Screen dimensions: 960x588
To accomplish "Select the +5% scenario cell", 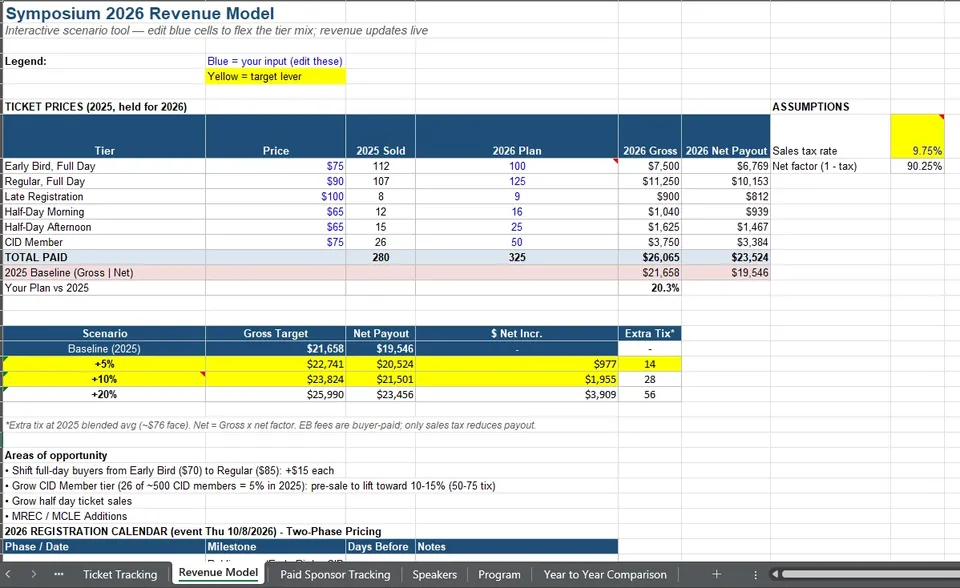I will tap(104, 364).
